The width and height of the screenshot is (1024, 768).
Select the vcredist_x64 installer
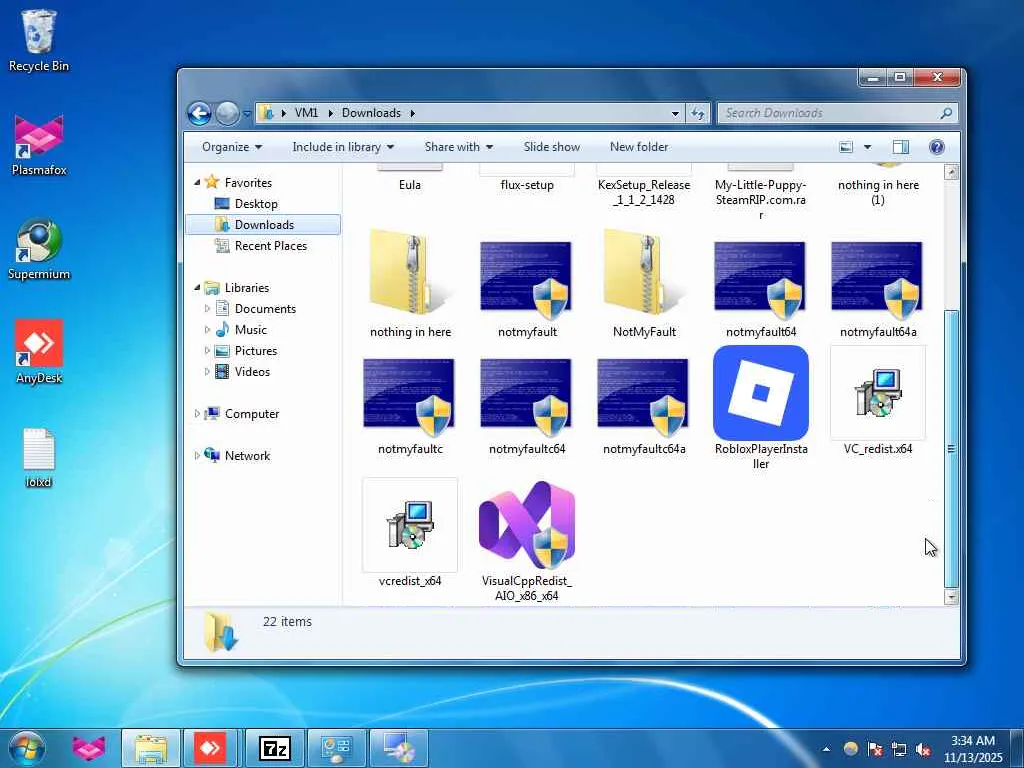pos(410,533)
